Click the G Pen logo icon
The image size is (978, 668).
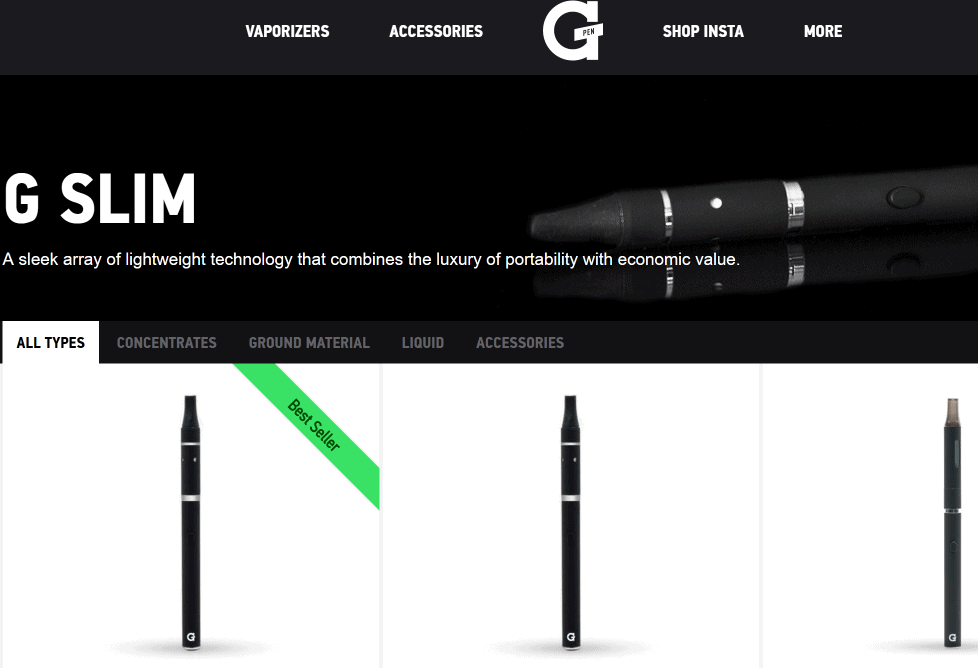573,31
